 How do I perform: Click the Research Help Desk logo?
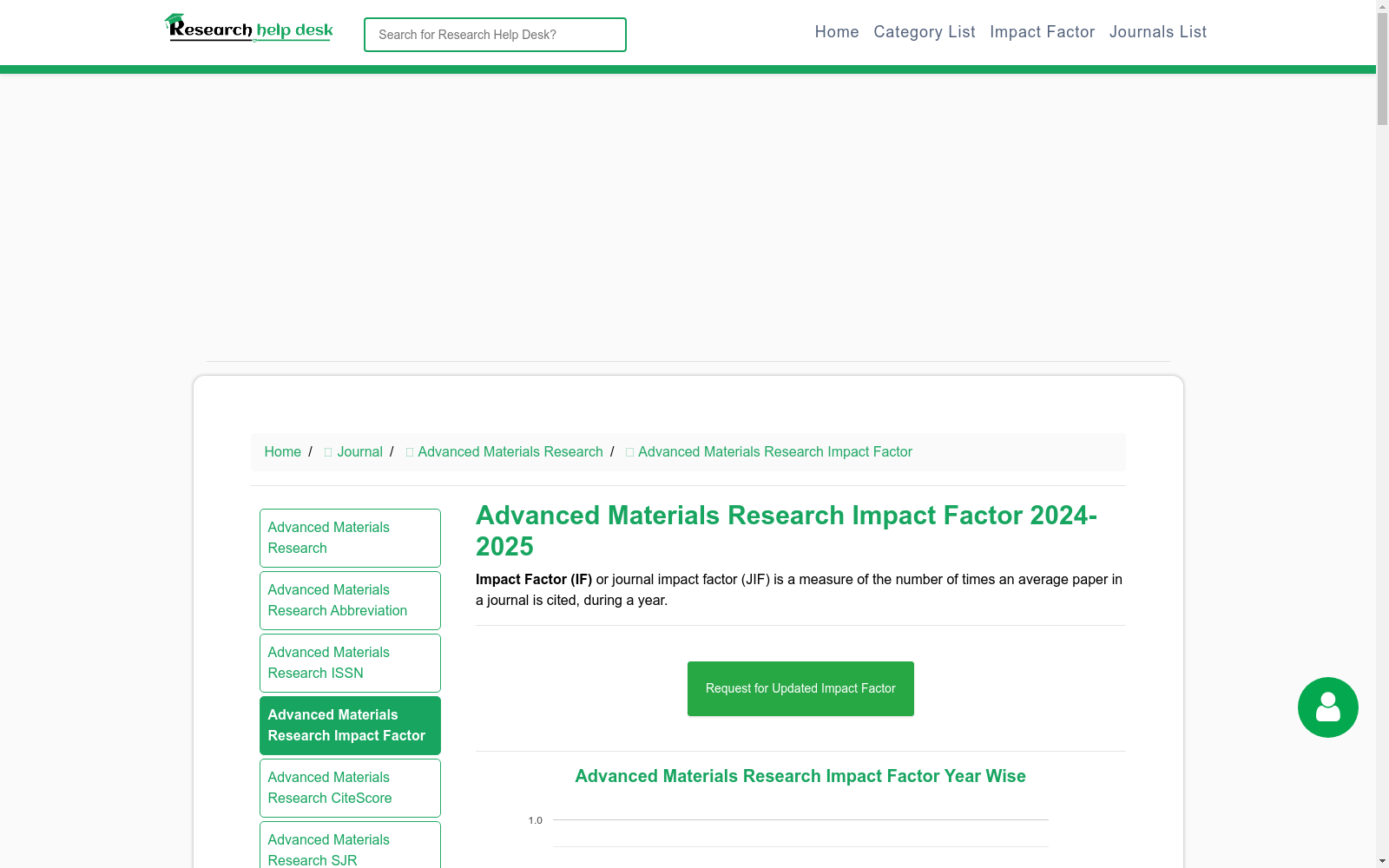(x=249, y=29)
